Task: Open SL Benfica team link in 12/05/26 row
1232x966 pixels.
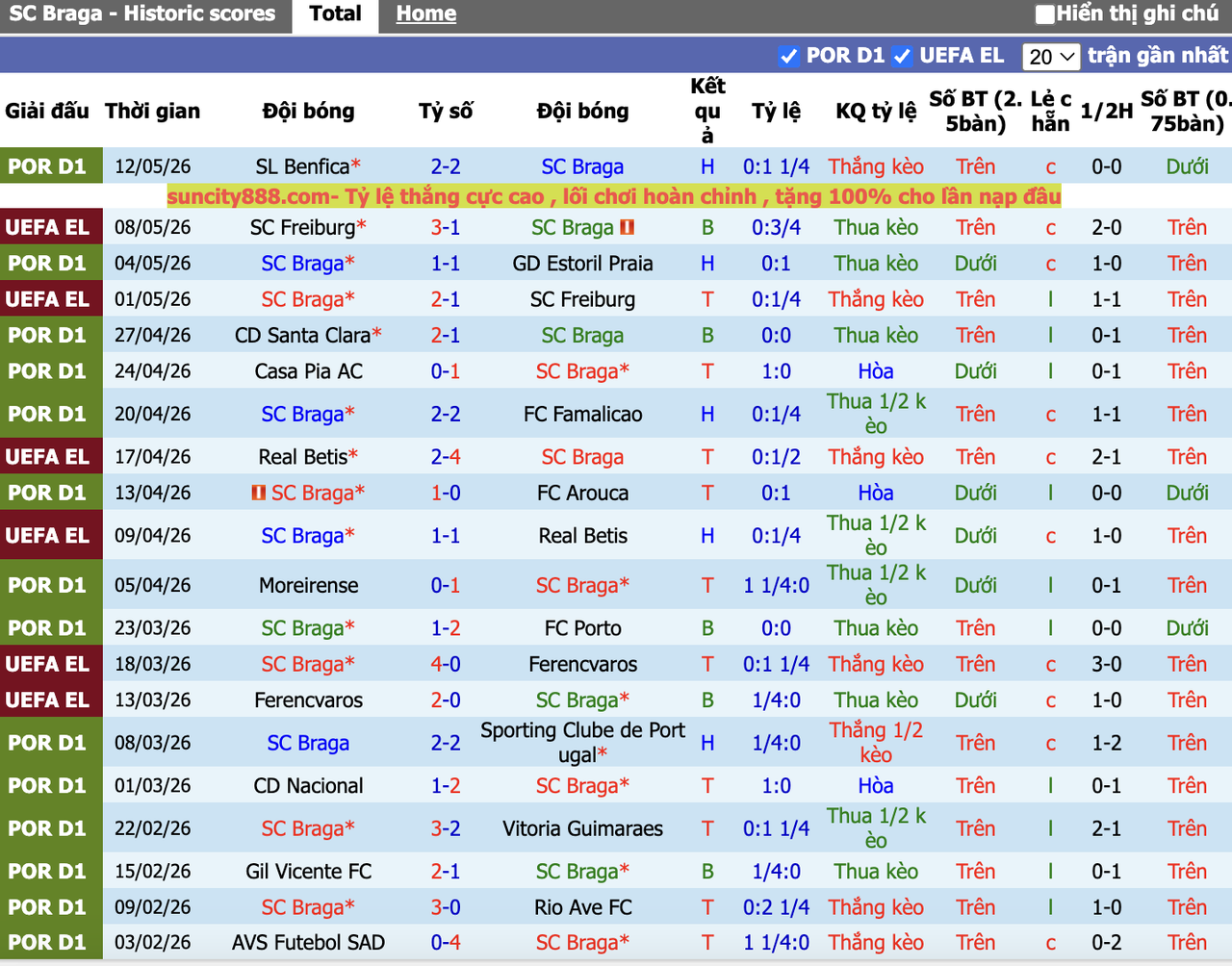Action: (x=302, y=167)
